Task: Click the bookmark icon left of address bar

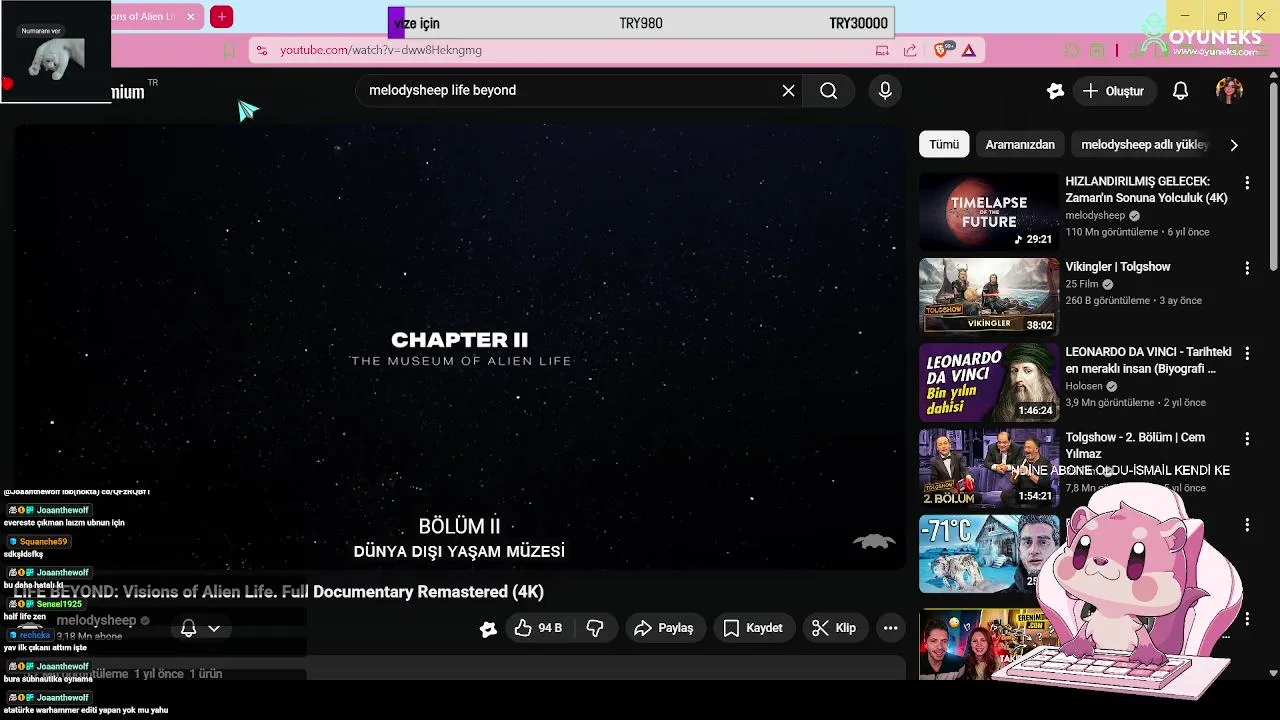Action: click(229, 50)
